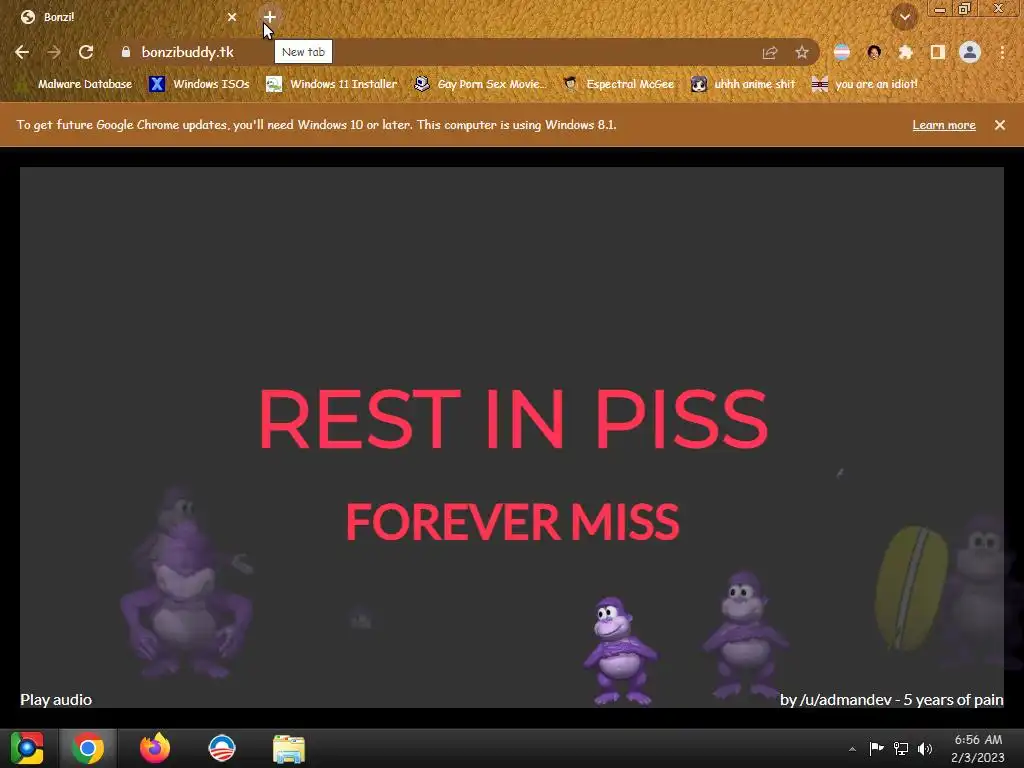Image resolution: width=1024 pixels, height=768 pixels.
Task: Dismiss the Chrome update infobar
Action: [1000, 125]
